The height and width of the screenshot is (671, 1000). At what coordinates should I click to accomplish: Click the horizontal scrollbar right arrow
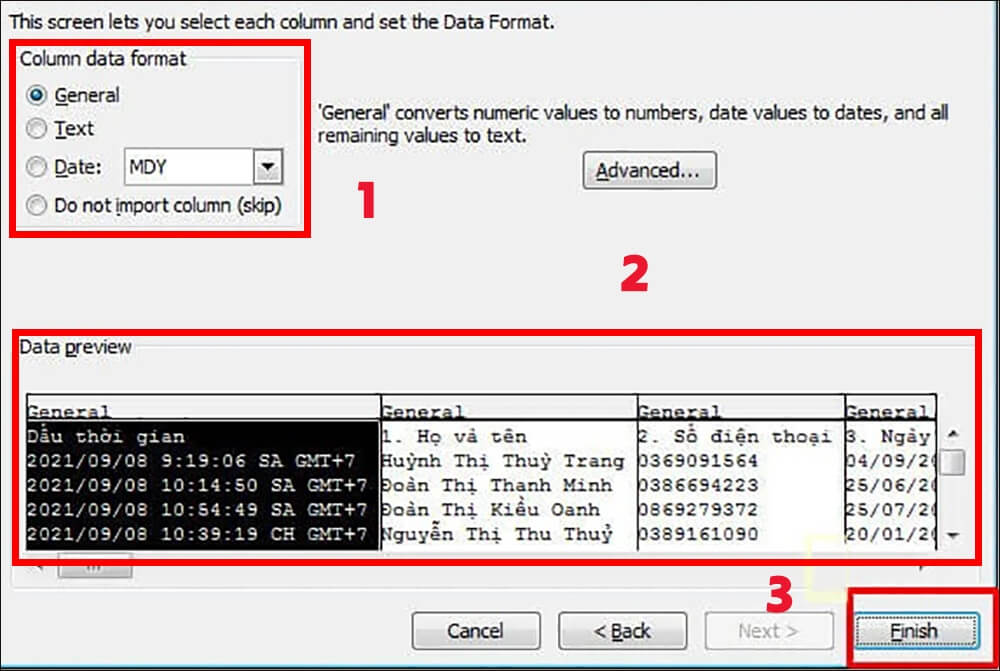[922, 567]
